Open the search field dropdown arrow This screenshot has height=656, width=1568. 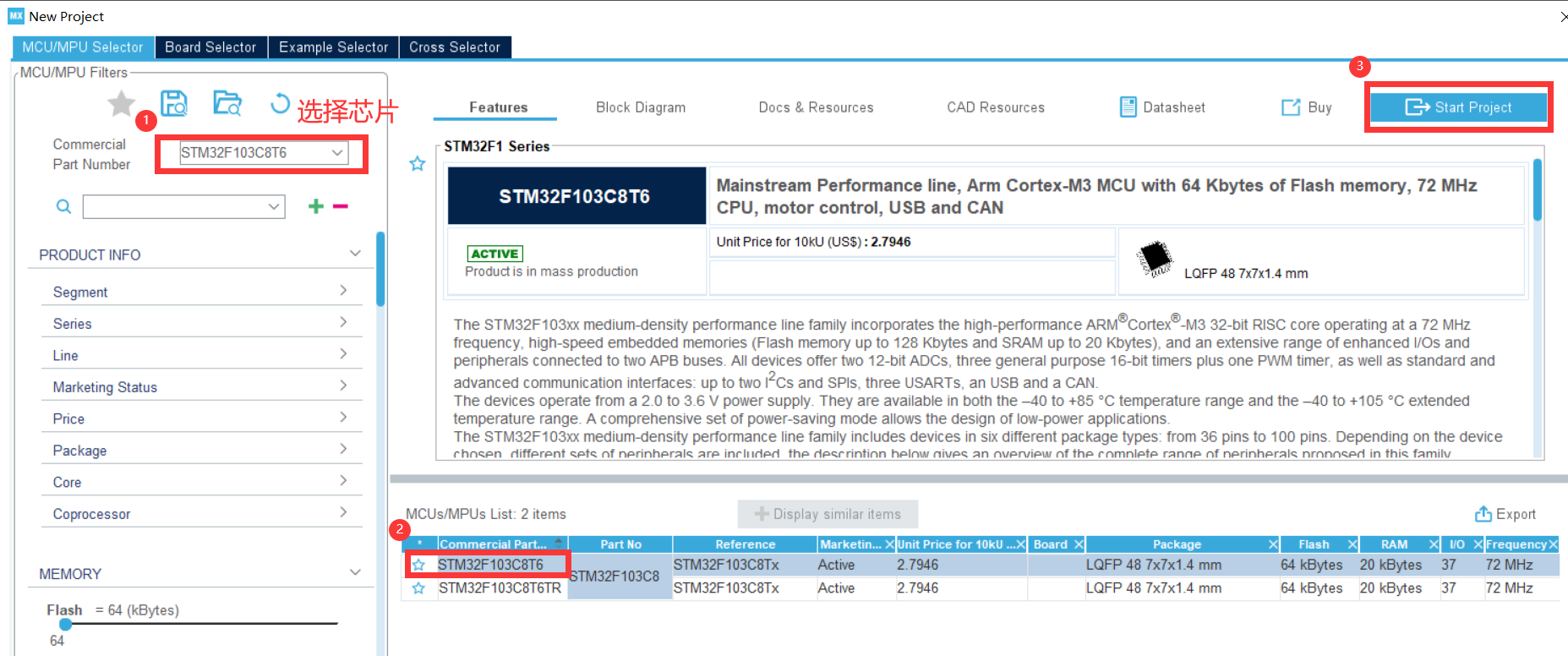click(x=274, y=206)
